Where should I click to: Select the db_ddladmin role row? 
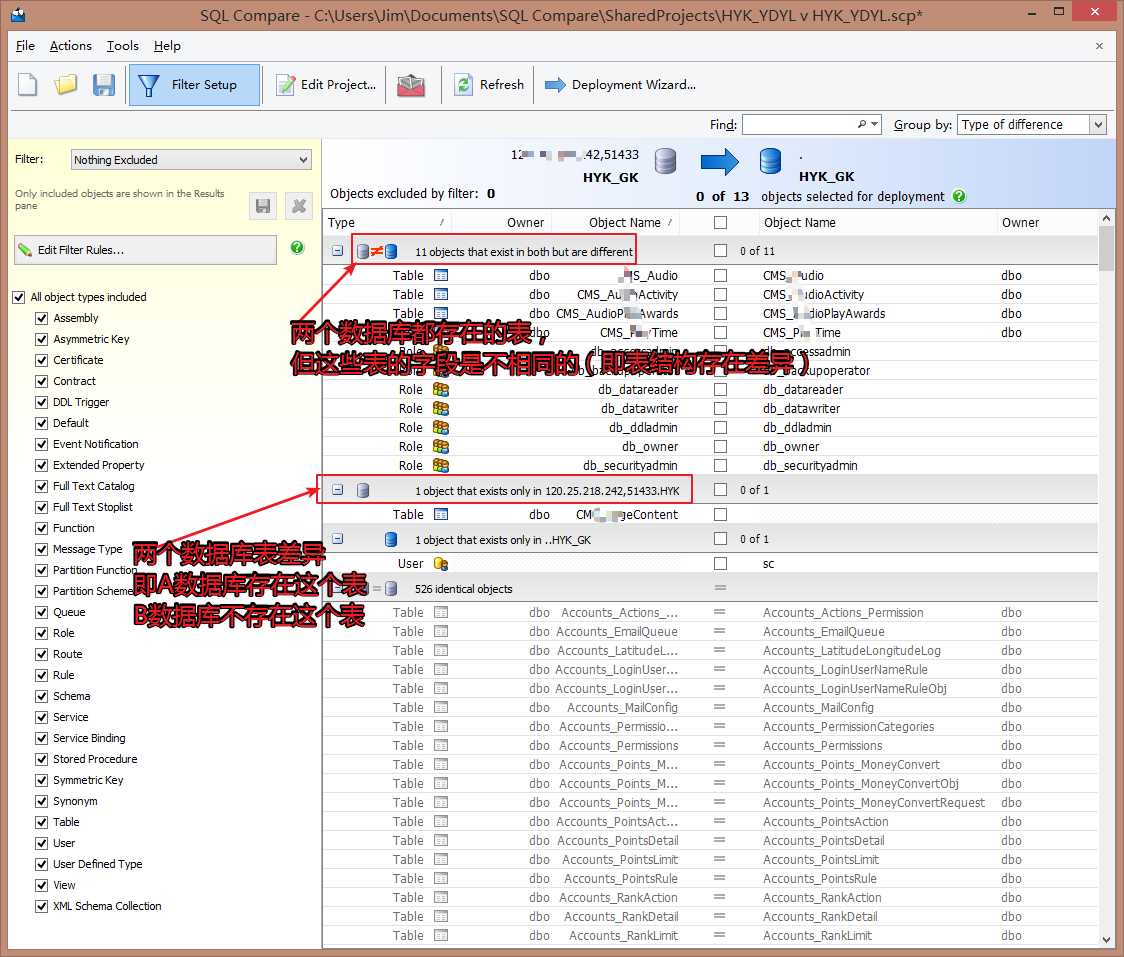pyautogui.click(x=710, y=427)
